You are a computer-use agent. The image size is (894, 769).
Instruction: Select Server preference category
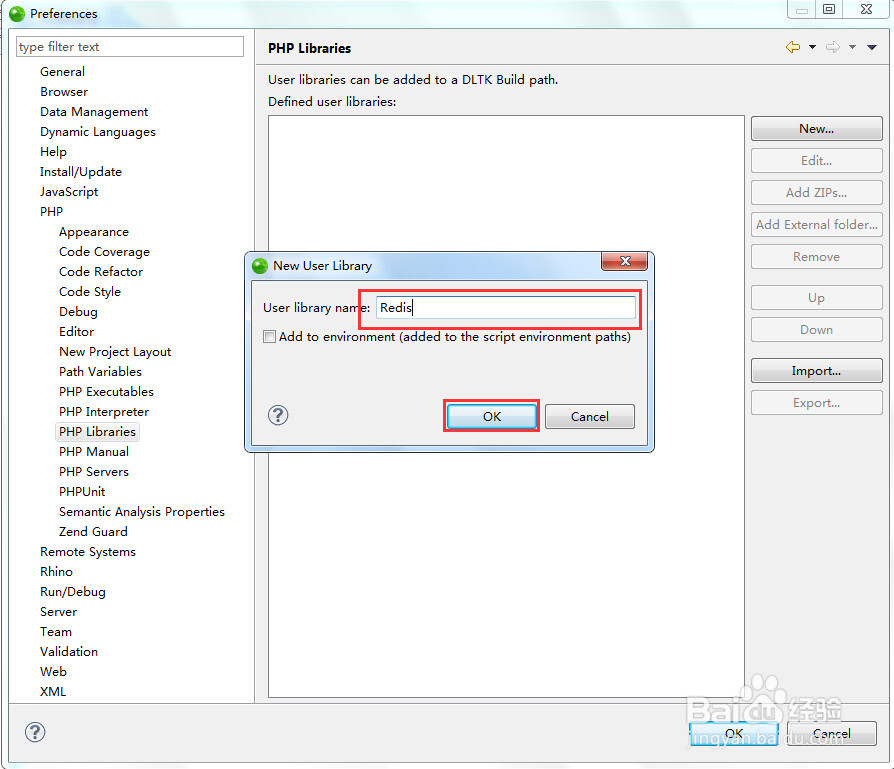coord(58,612)
